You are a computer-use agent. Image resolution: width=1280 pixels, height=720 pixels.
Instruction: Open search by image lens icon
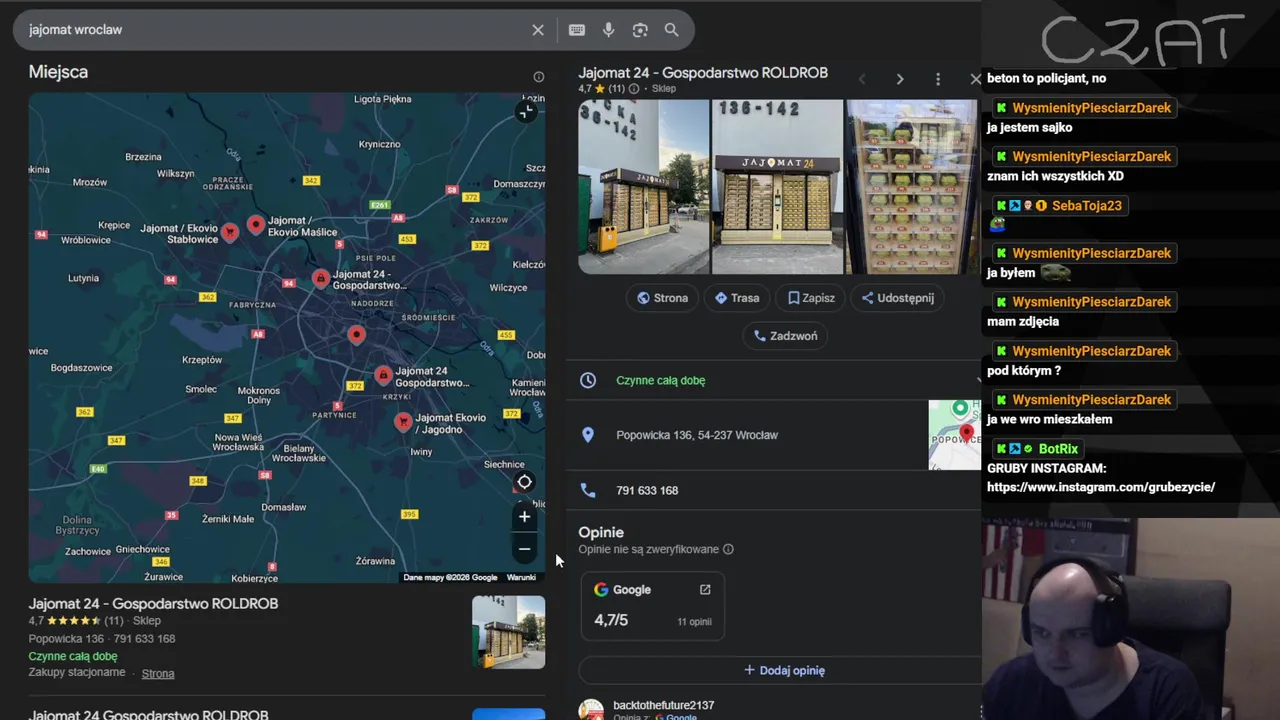coord(640,30)
